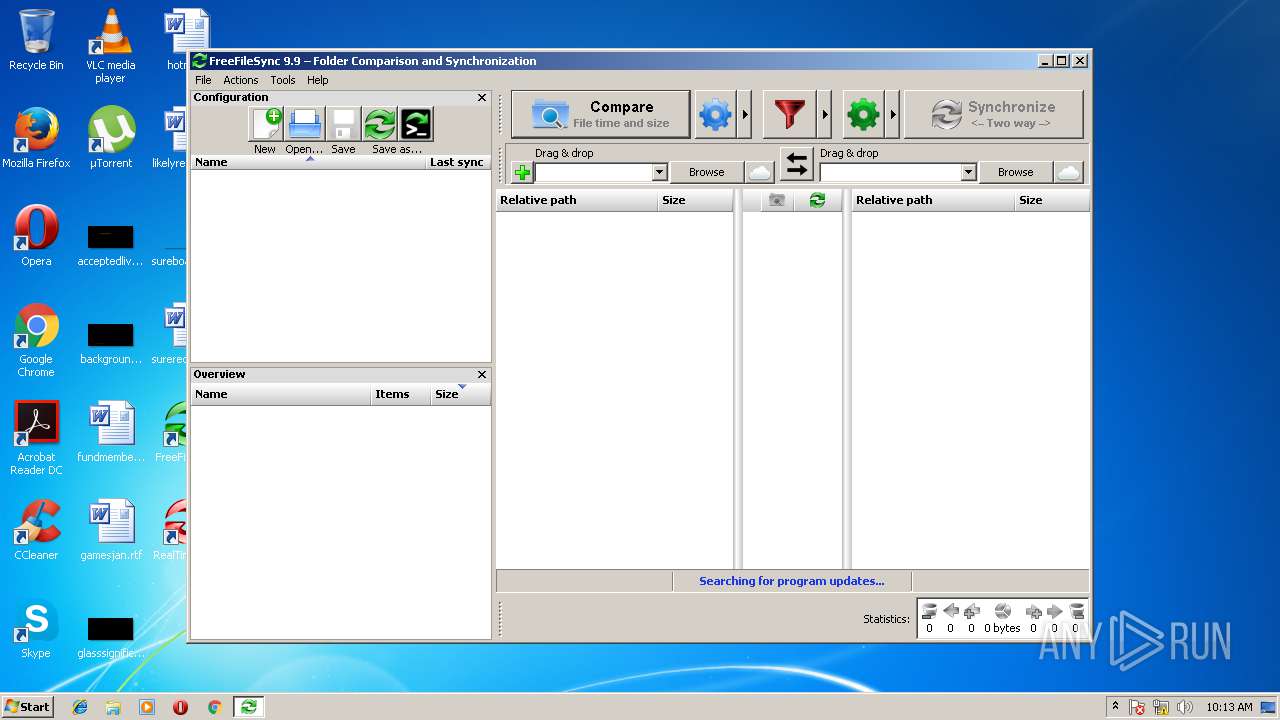The width and height of the screenshot is (1280, 720).
Task: Click the system tray volume icon
Action: (x=1185, y=707)
